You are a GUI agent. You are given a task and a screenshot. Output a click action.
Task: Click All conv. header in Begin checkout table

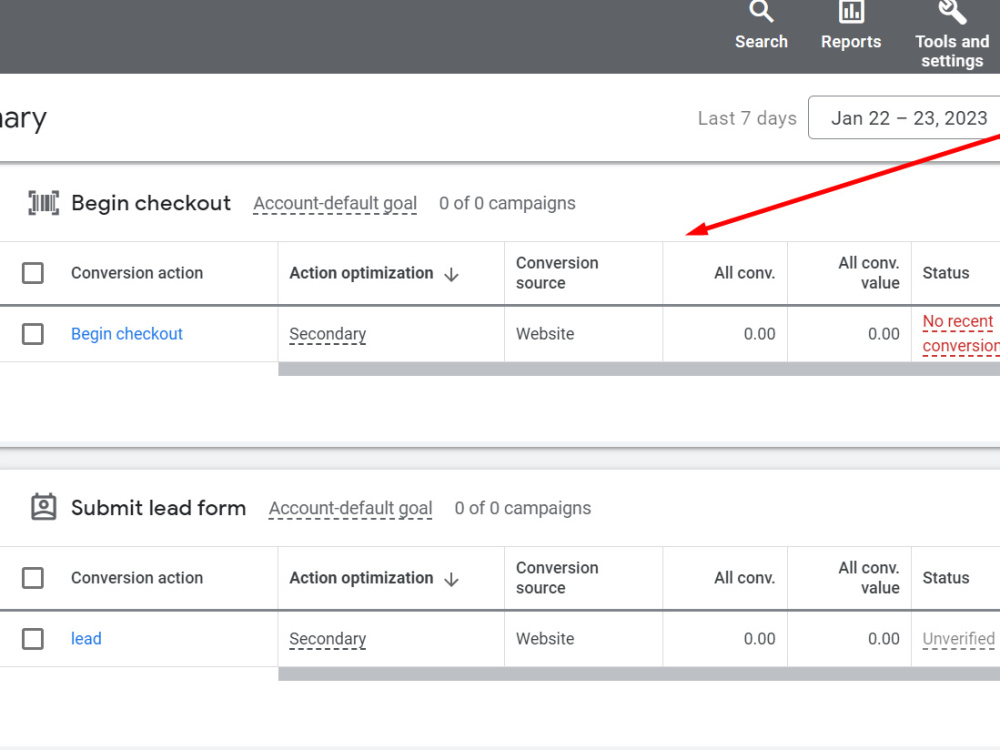744,273
